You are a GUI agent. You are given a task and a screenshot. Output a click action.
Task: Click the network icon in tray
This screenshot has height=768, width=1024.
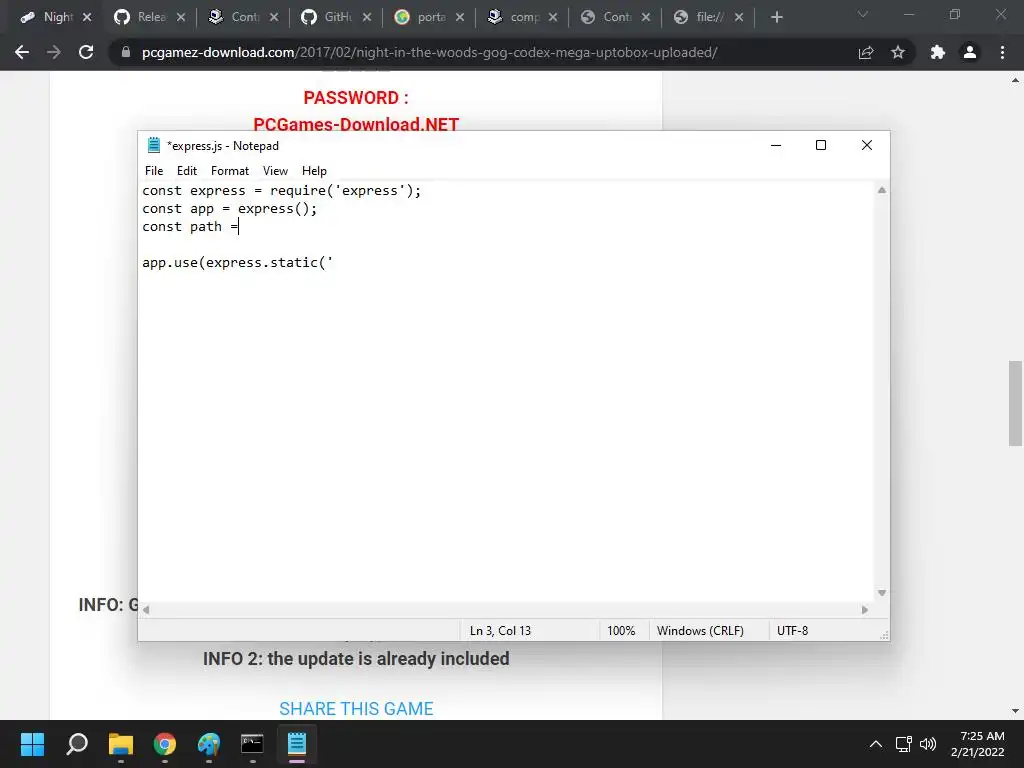(x=904, y=744)
